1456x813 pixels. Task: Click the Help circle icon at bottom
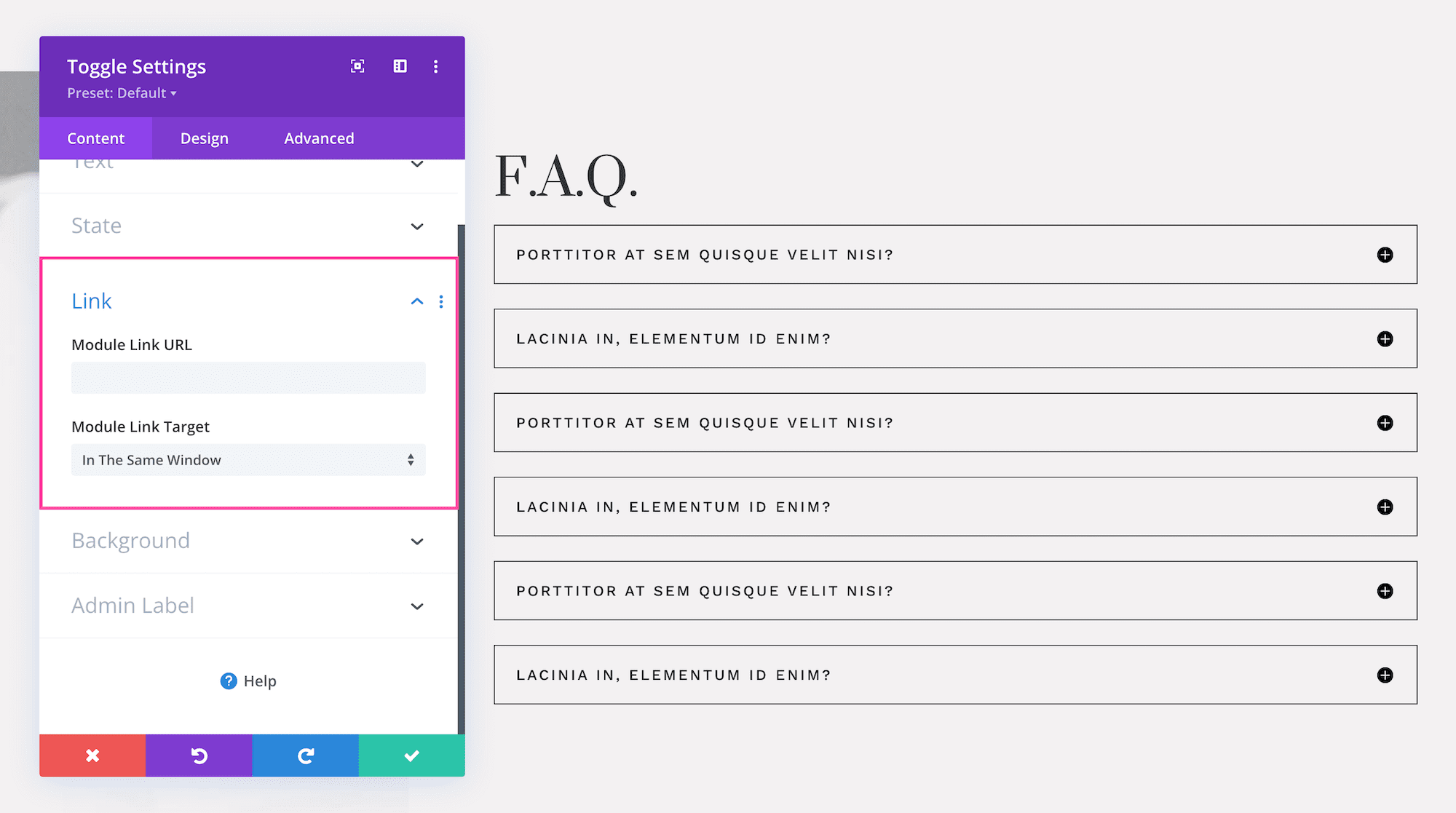(228, 681)
